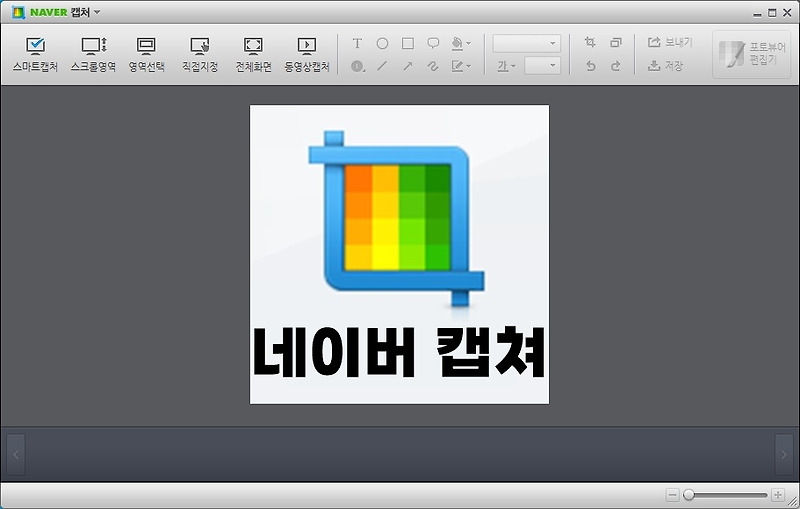Image resolution: width=800 pixels, height=509 pixels.
Task: Undo the last edit
Action: [x=590, y=66]
